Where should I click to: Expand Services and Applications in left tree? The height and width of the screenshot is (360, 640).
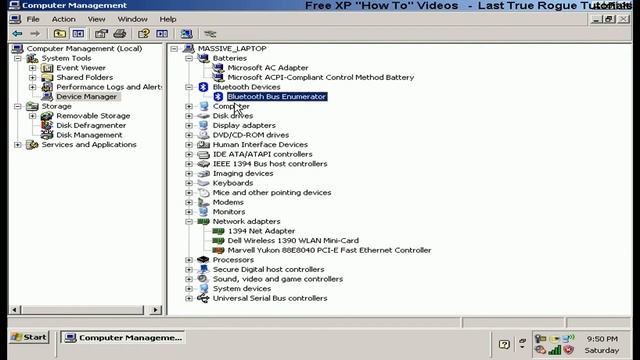point(18,144)
